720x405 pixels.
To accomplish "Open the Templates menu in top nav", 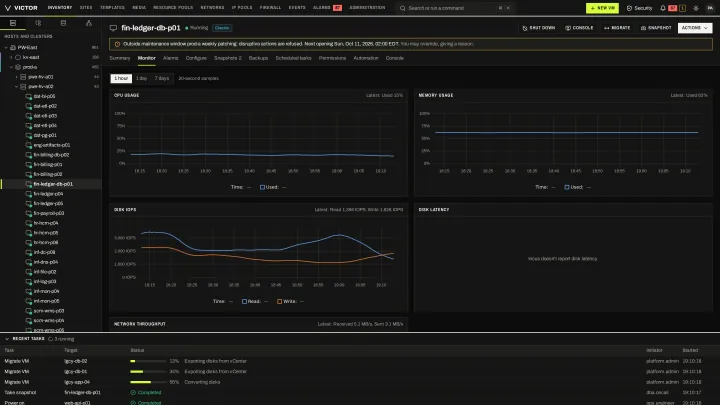I will 112,8.
